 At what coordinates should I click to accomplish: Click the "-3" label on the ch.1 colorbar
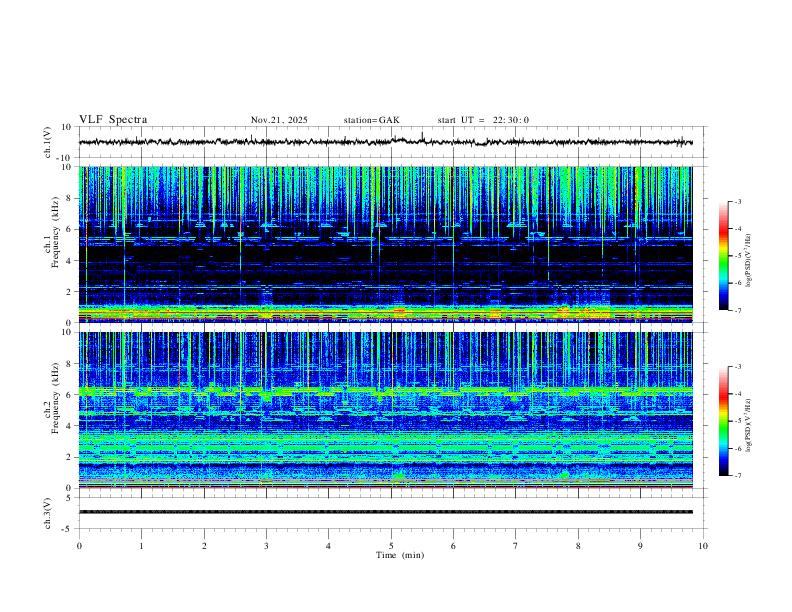[737, 202]
